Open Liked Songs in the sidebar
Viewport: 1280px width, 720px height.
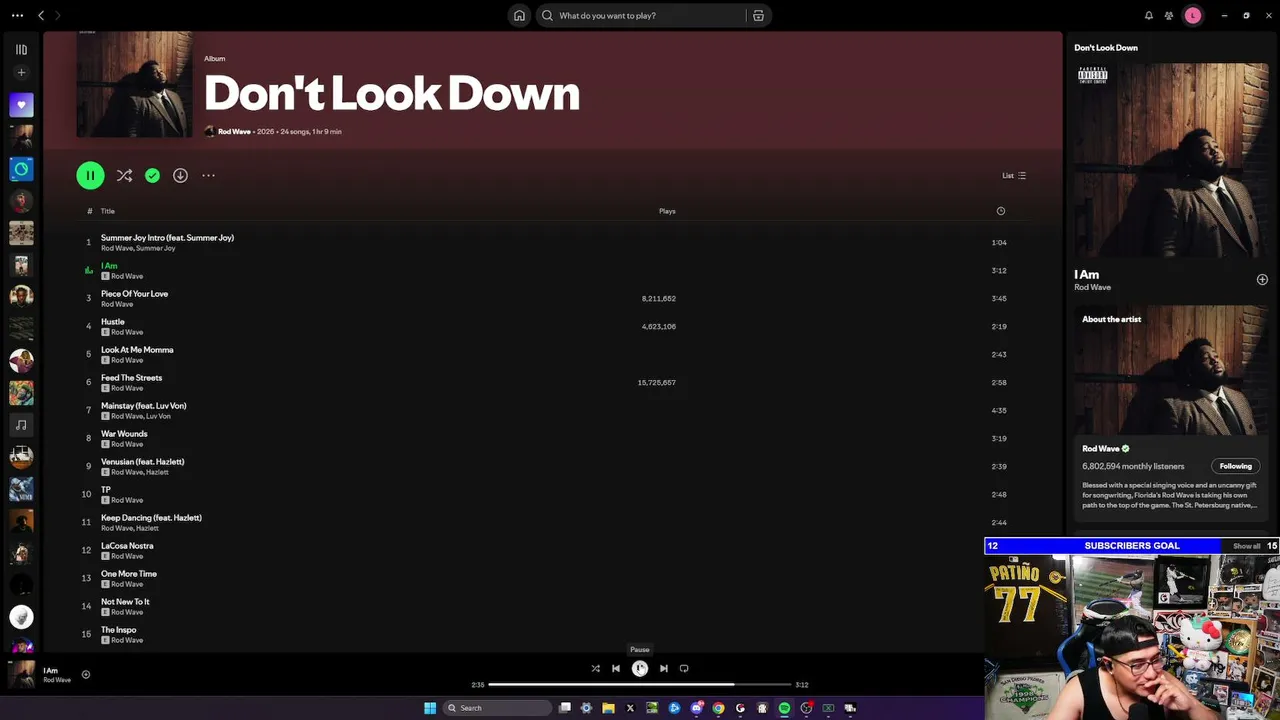point(21,105)
